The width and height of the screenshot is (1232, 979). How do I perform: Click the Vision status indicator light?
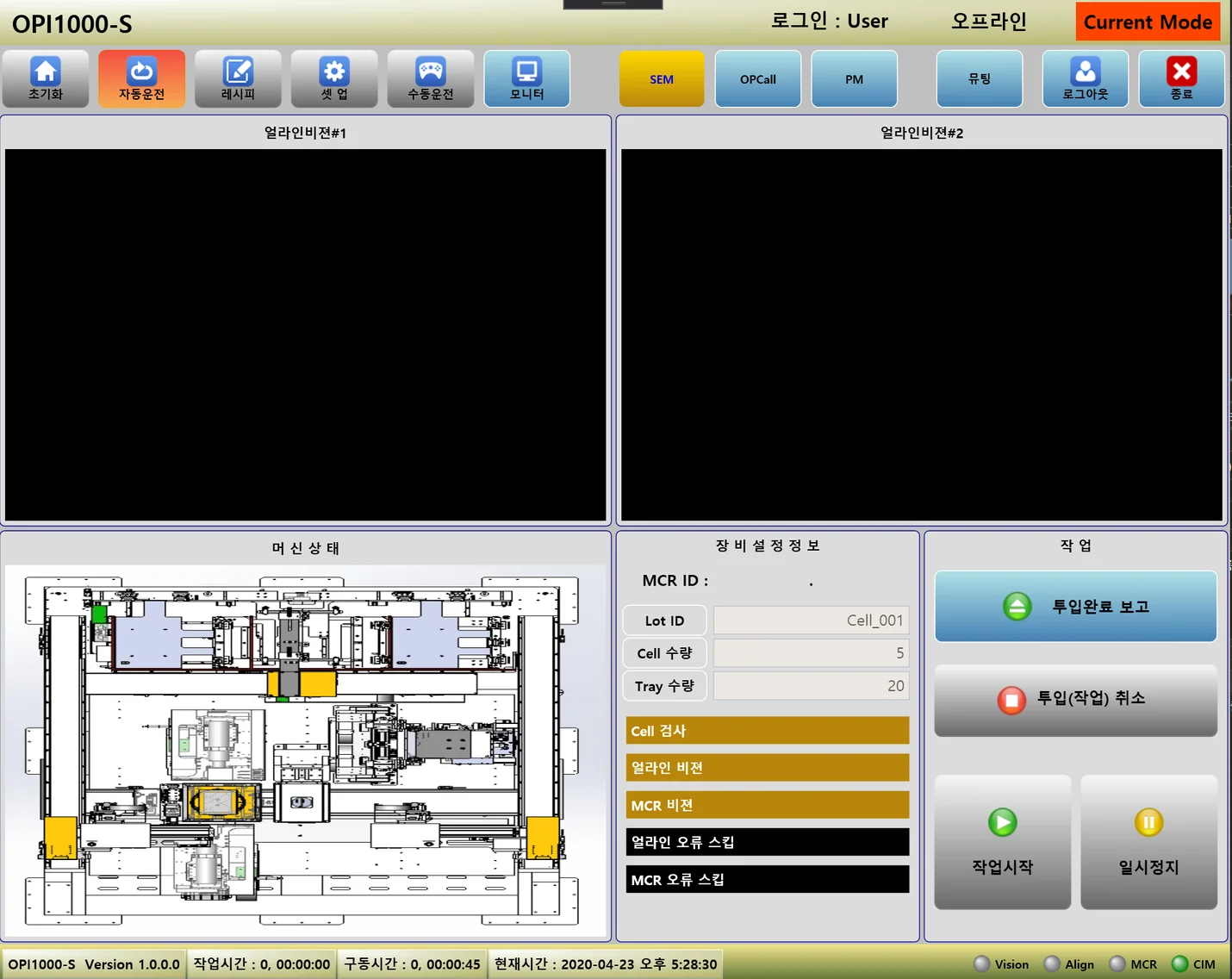coord(981,963)
